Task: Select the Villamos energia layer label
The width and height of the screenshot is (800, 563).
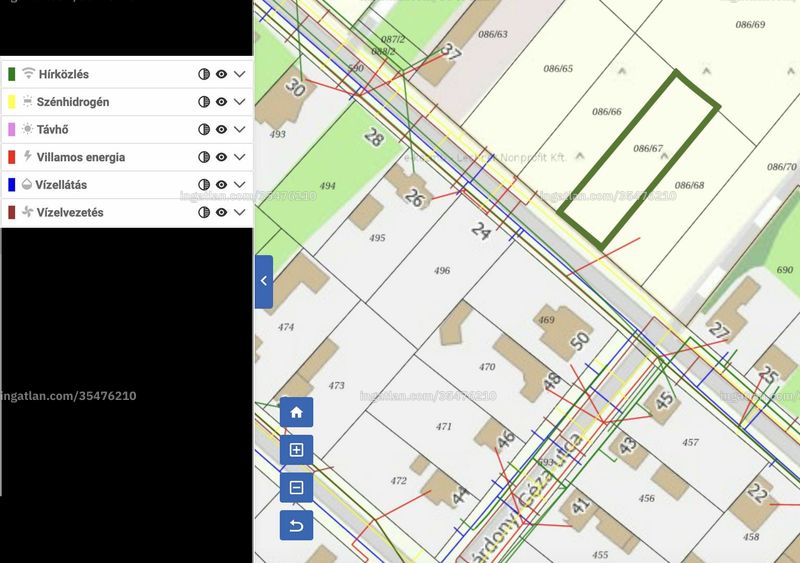Action: click(x=81, y=157)
